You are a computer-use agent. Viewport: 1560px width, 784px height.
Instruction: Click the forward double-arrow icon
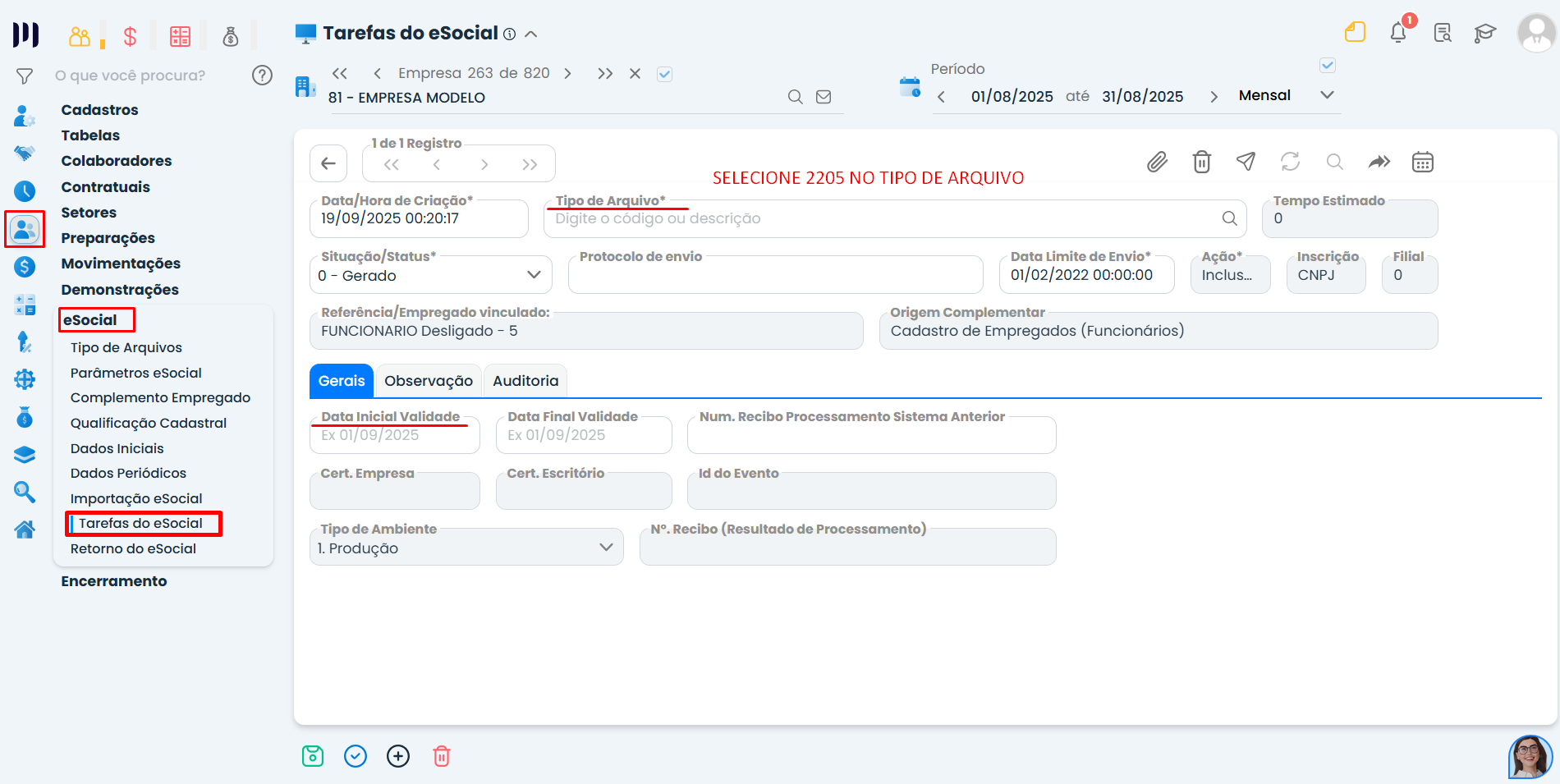pos(1379,162)
